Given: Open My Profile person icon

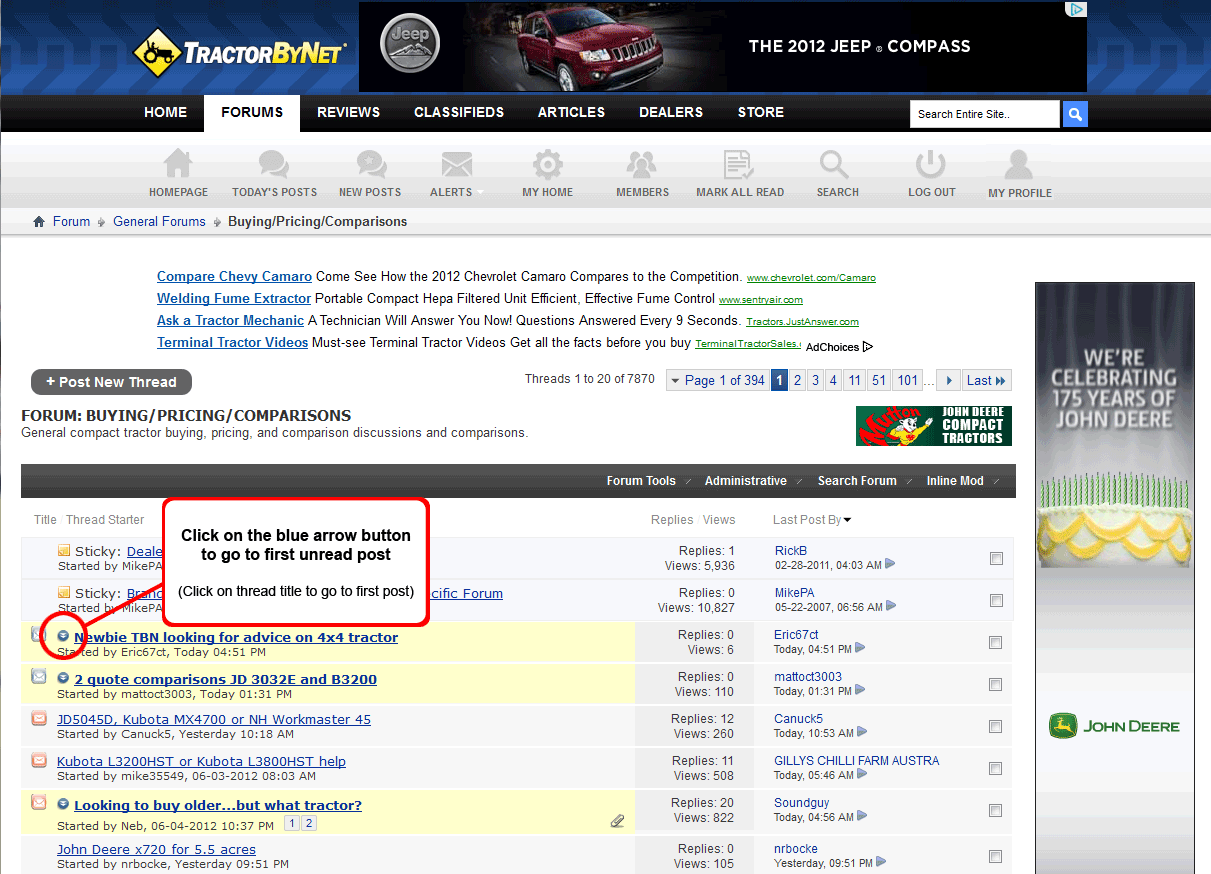Looking at the screenshot, I should click(x=1019, y=165).
